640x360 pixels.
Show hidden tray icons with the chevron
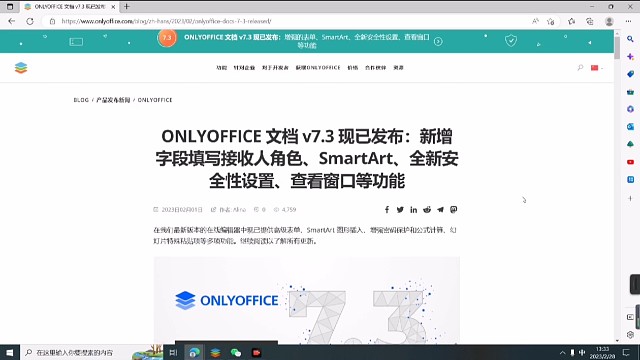click(562, 352)
